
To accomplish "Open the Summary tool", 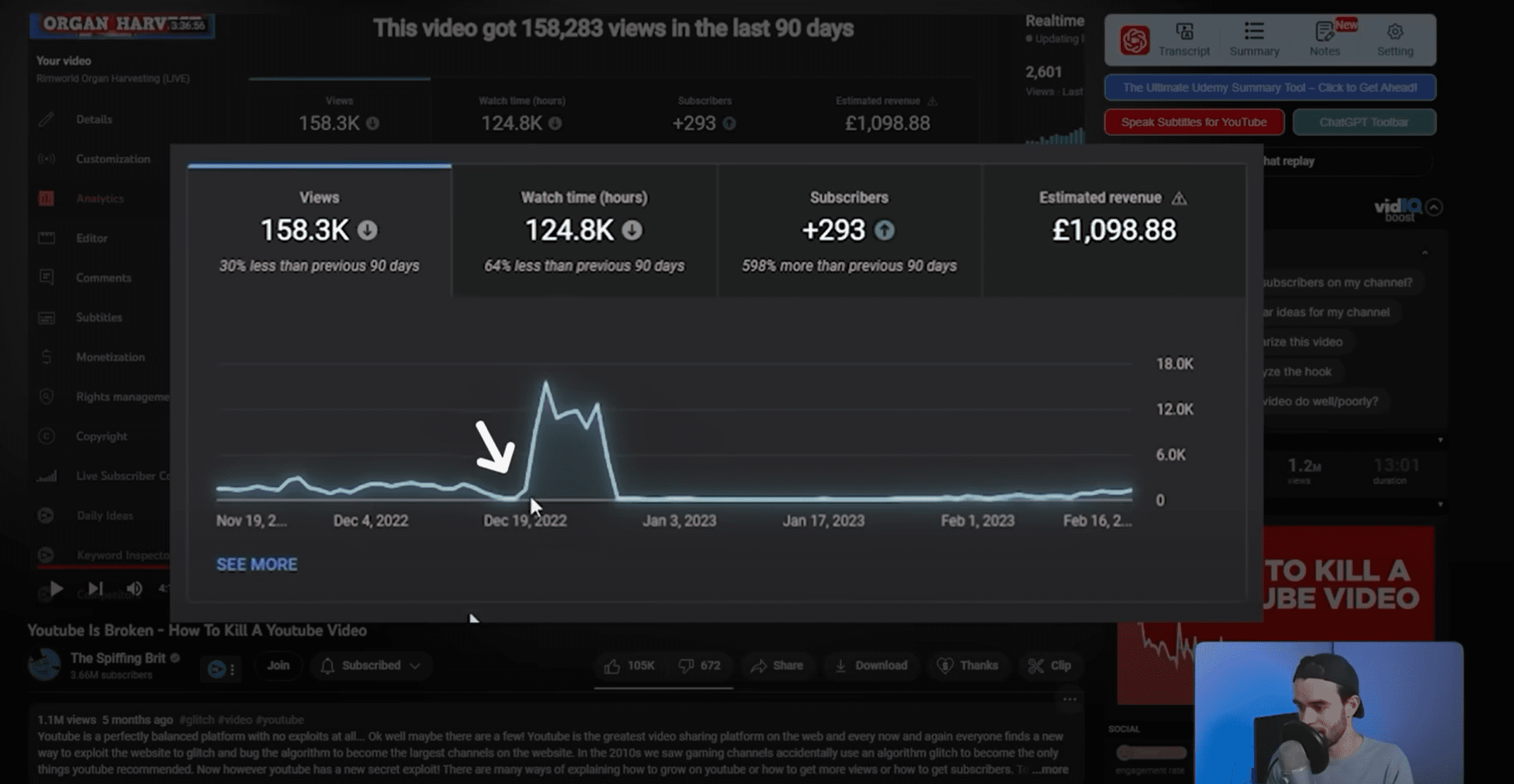I will click(1254, 40).
